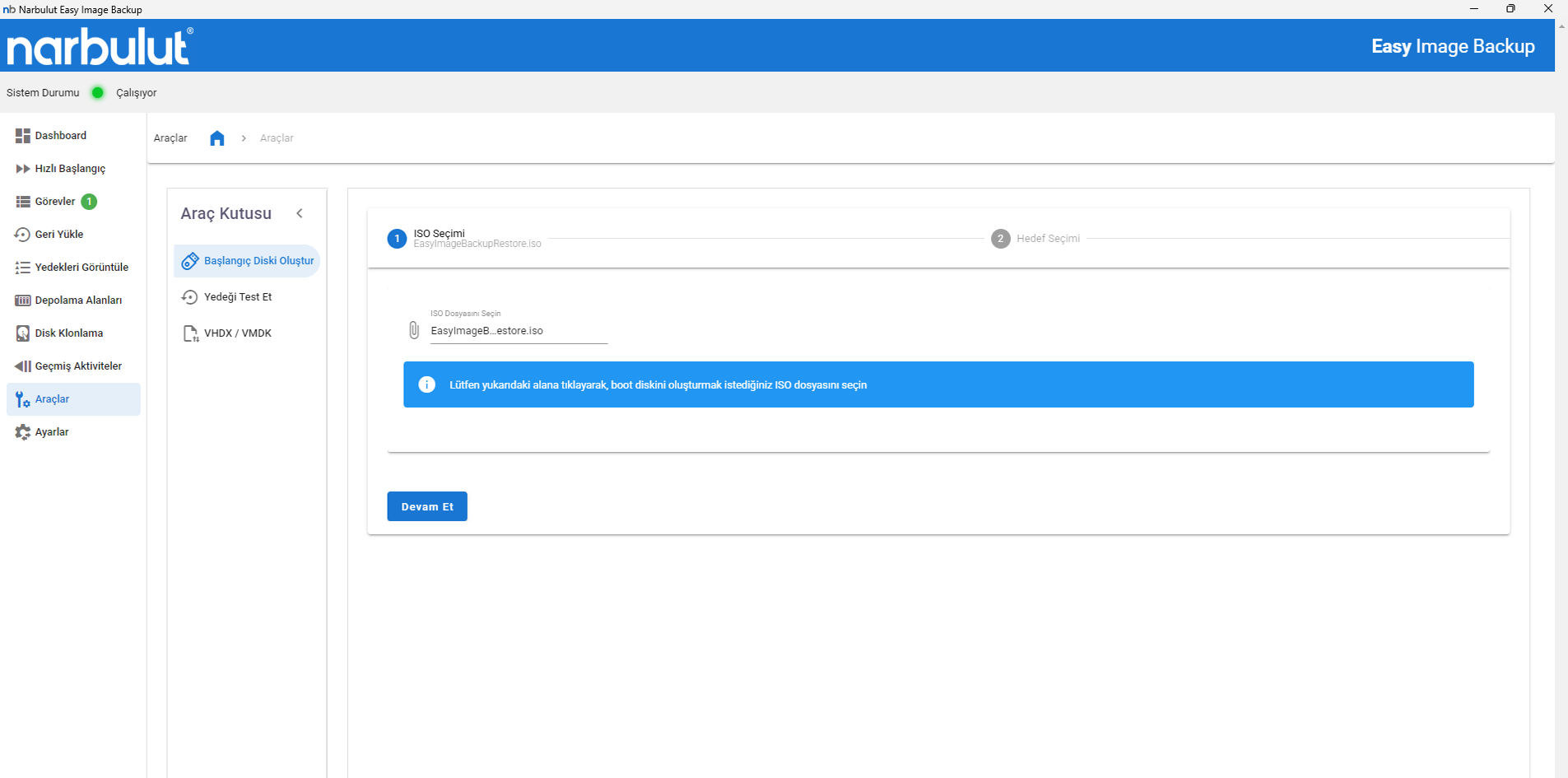Click the ISO file selection field
Viewport: 1568px width, 778px height.
tap(518, 331)
